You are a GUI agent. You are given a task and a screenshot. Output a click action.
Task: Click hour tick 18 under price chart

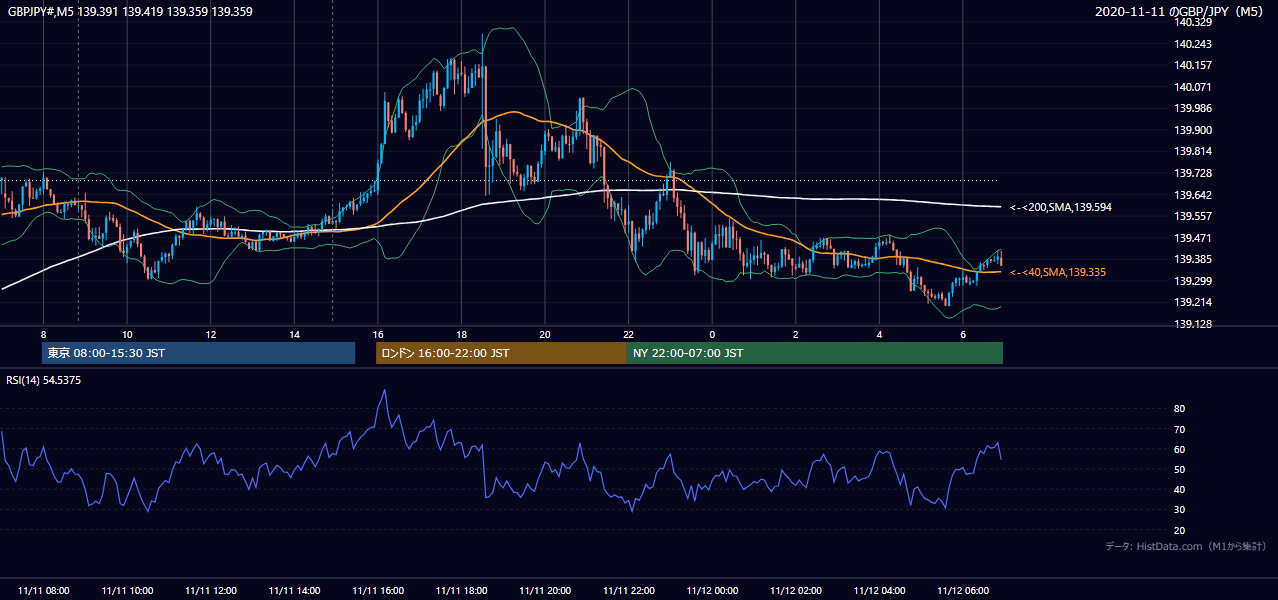pyautogui.click(x=461, y=334)
